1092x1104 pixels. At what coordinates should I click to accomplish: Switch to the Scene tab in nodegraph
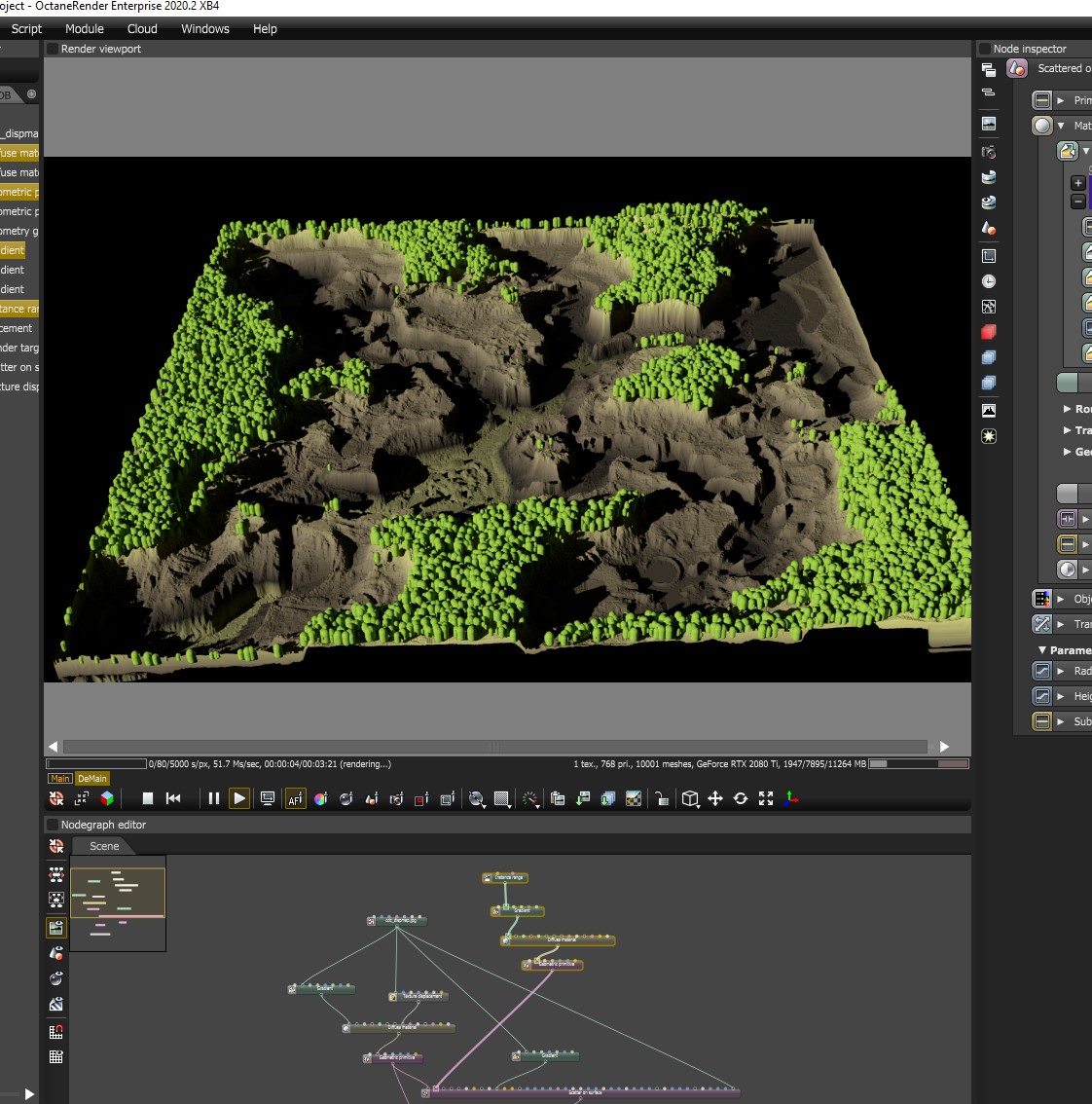click(x=104, y=846)
